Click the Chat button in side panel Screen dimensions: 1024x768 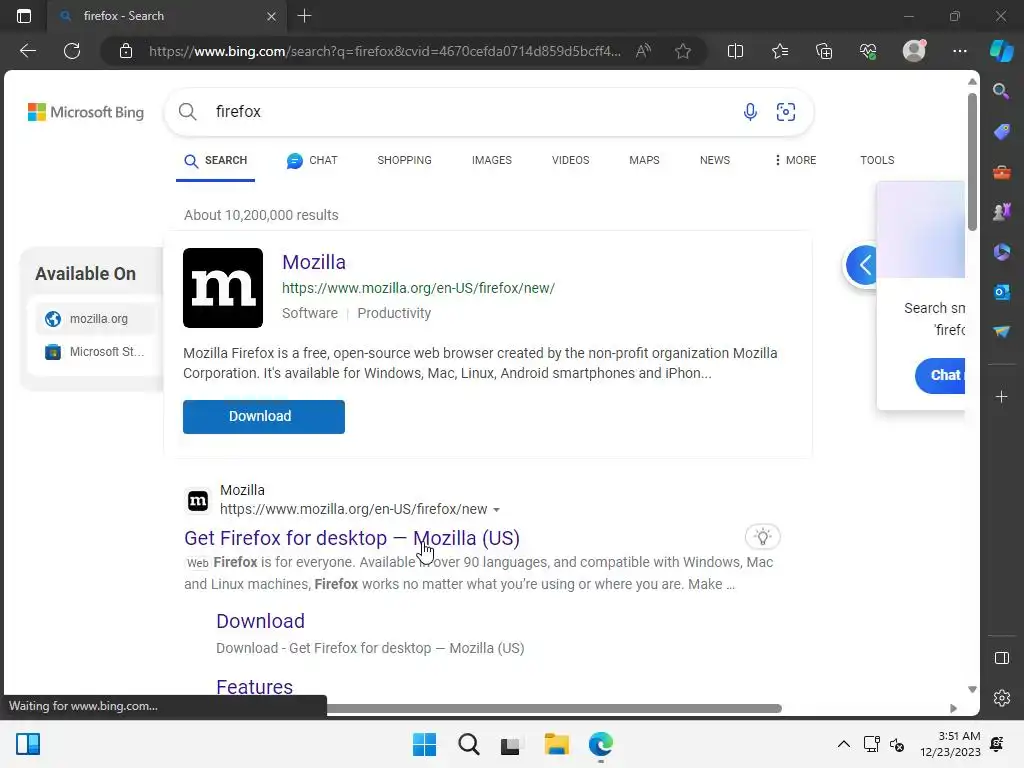(940, 376)
